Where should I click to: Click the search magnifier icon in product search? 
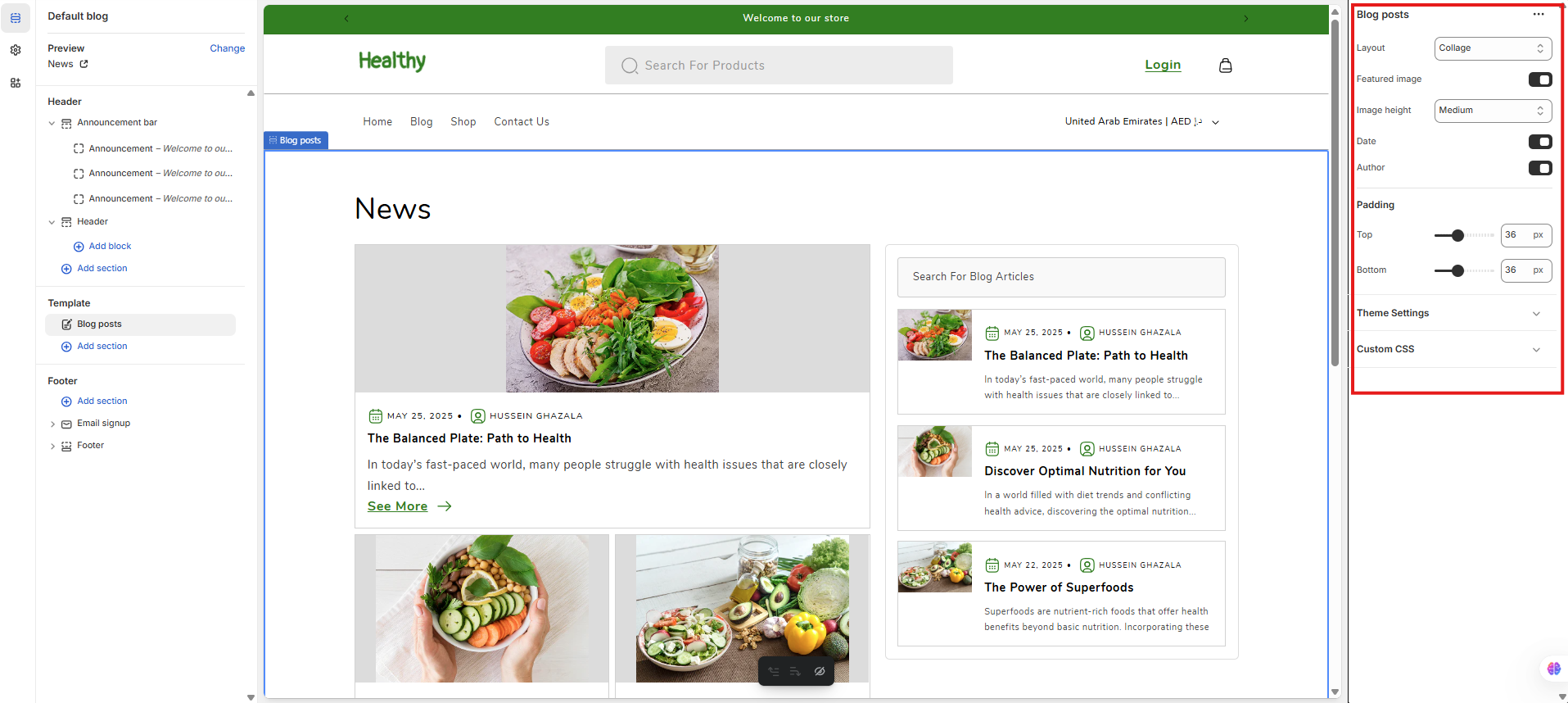(x=629, y=66)
